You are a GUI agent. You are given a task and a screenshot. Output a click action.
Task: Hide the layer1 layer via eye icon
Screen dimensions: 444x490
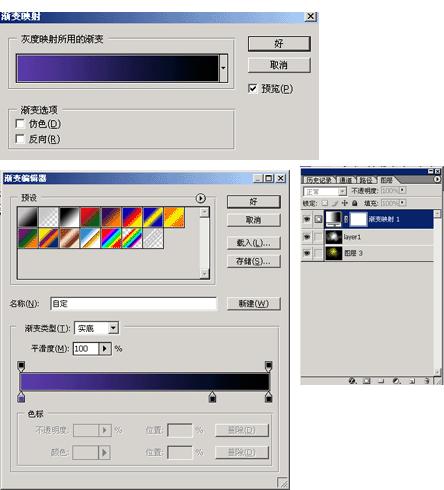[307, 237]
